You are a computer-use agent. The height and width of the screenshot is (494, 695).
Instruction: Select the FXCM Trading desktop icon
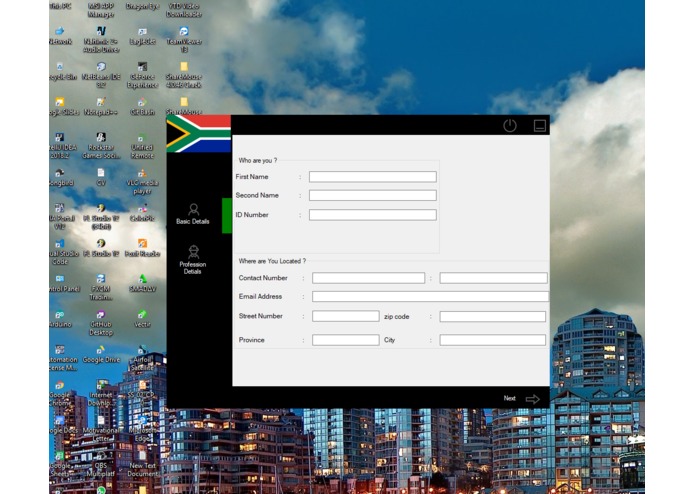(x=101, y=287)
